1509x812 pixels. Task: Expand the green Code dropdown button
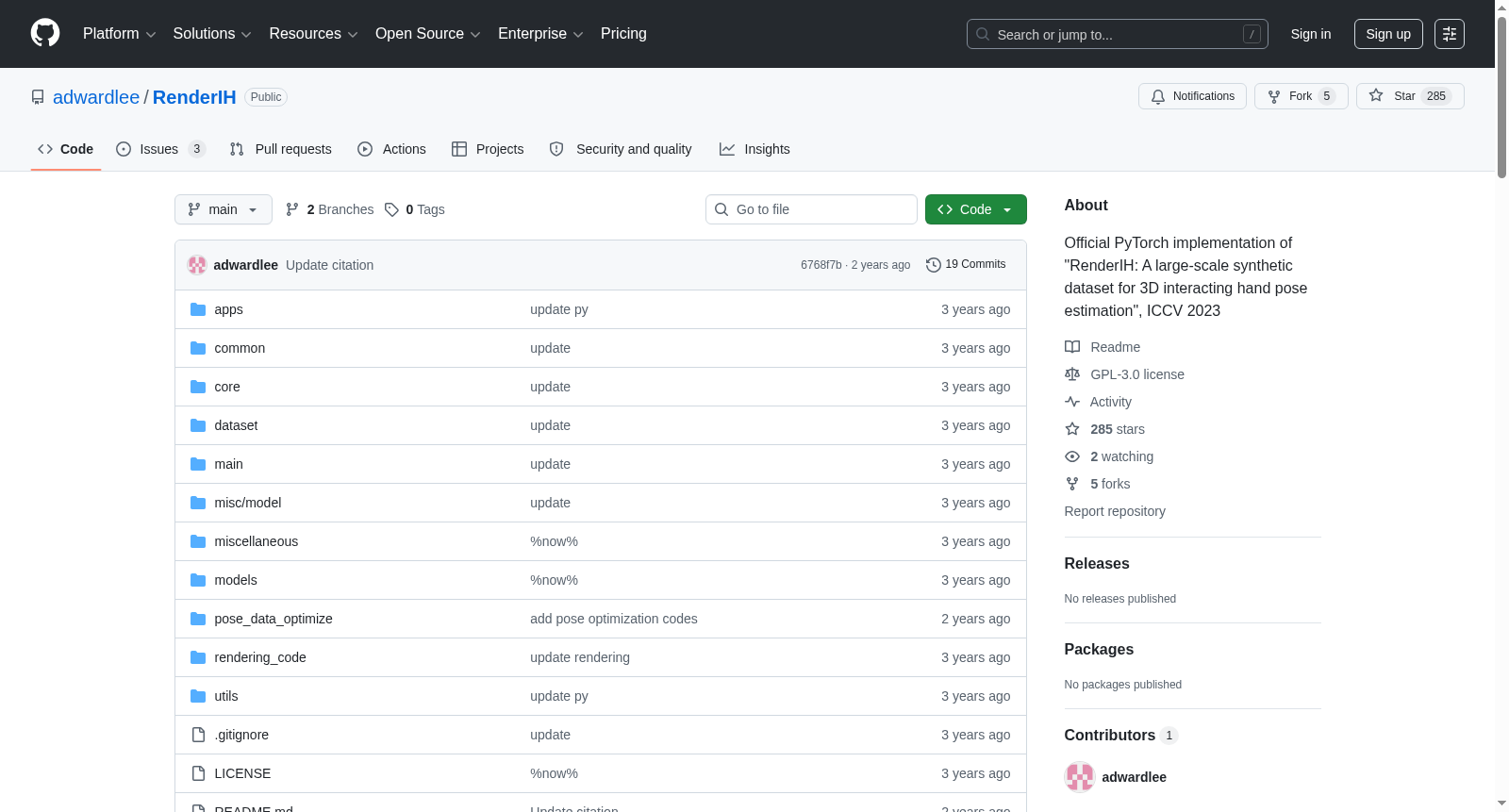pyautogui.click(x=976, y=209)
